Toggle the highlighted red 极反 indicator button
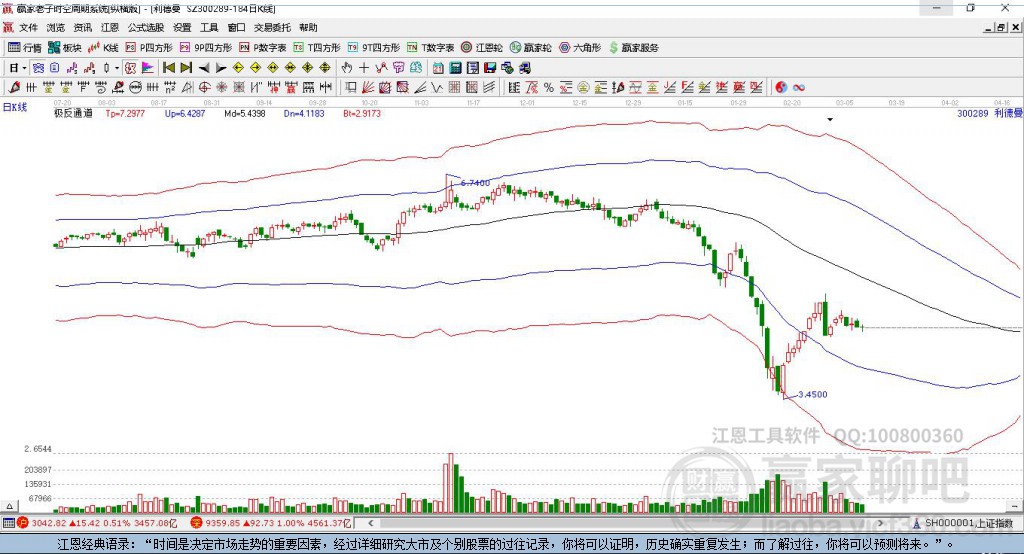This screenshot has width=1024, height=554. (130, 67)
